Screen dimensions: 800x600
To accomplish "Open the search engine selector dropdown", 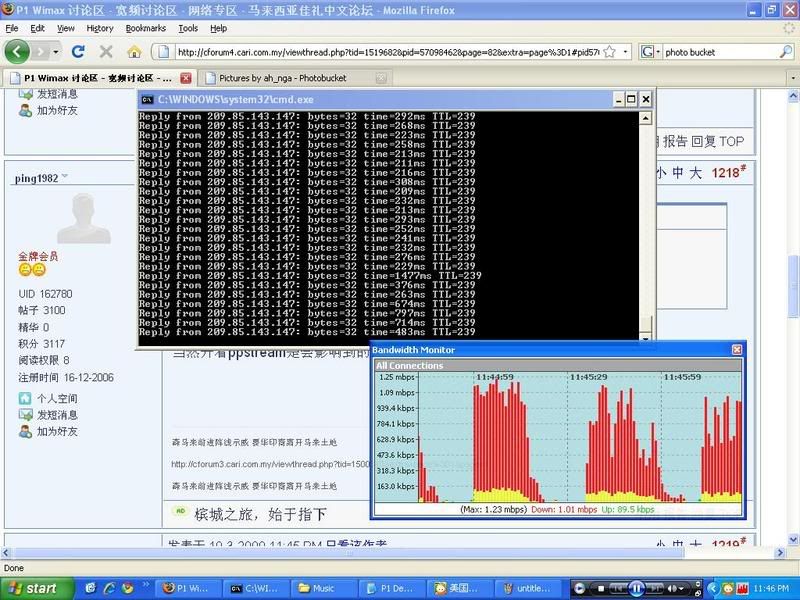I will pyautogui.click(x=651, y=51).
